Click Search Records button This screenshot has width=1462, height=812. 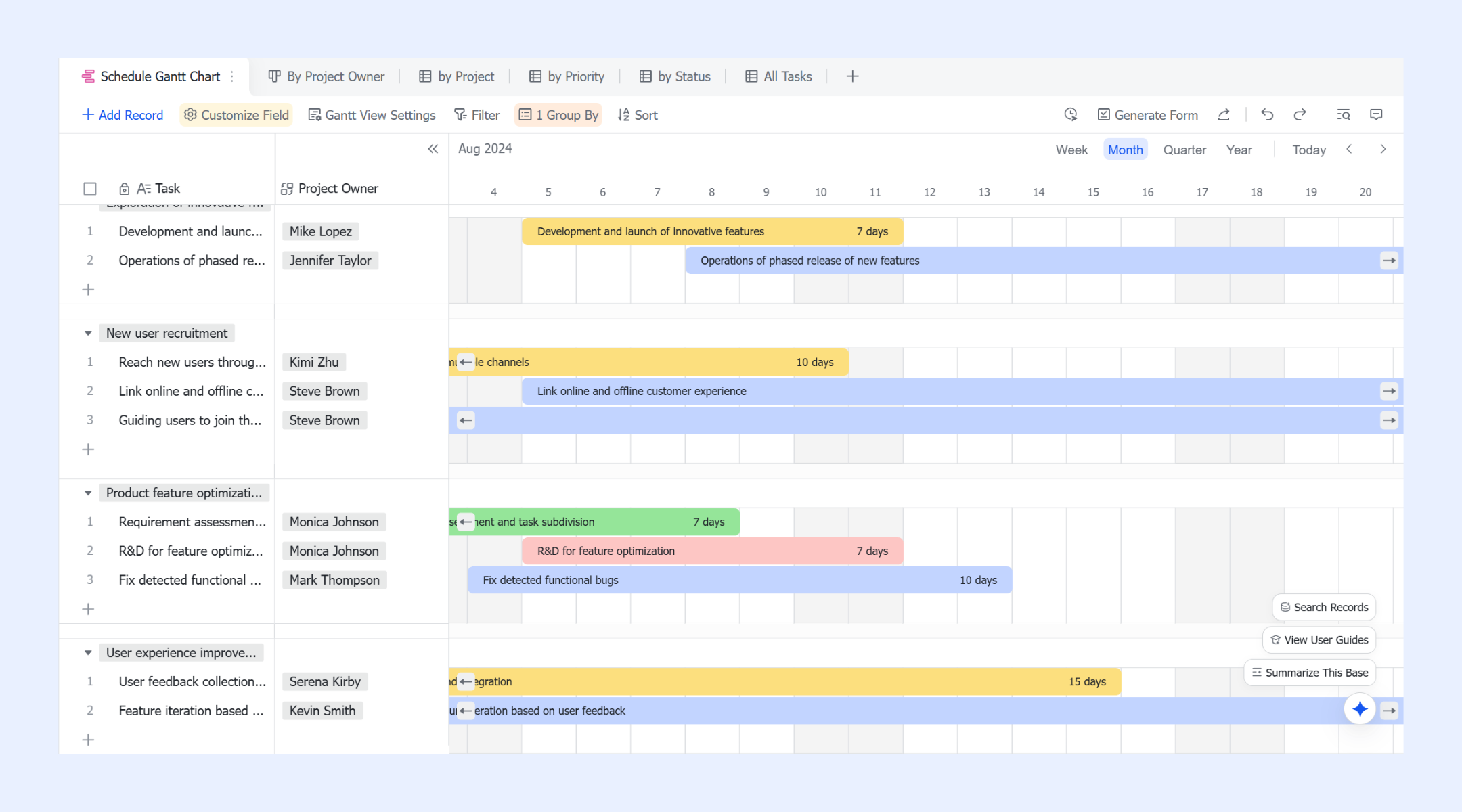click(x=1324, y=607)
